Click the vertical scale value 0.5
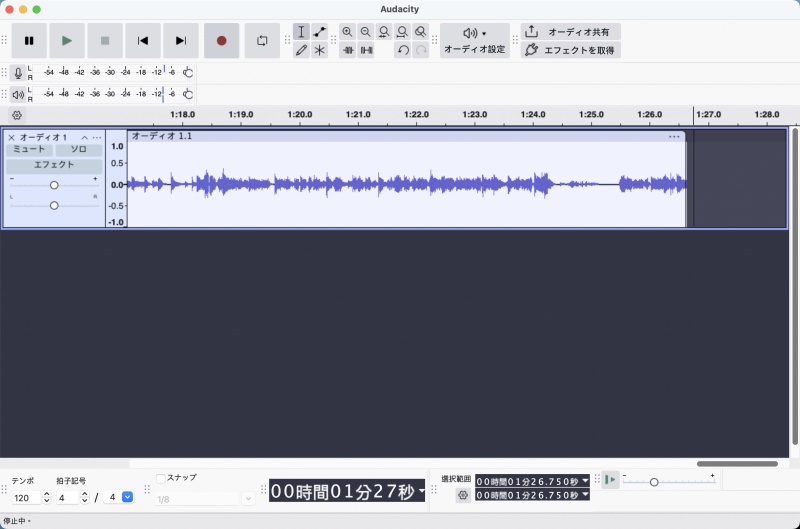This screenshot has width=800, height=529. [117, 163]
